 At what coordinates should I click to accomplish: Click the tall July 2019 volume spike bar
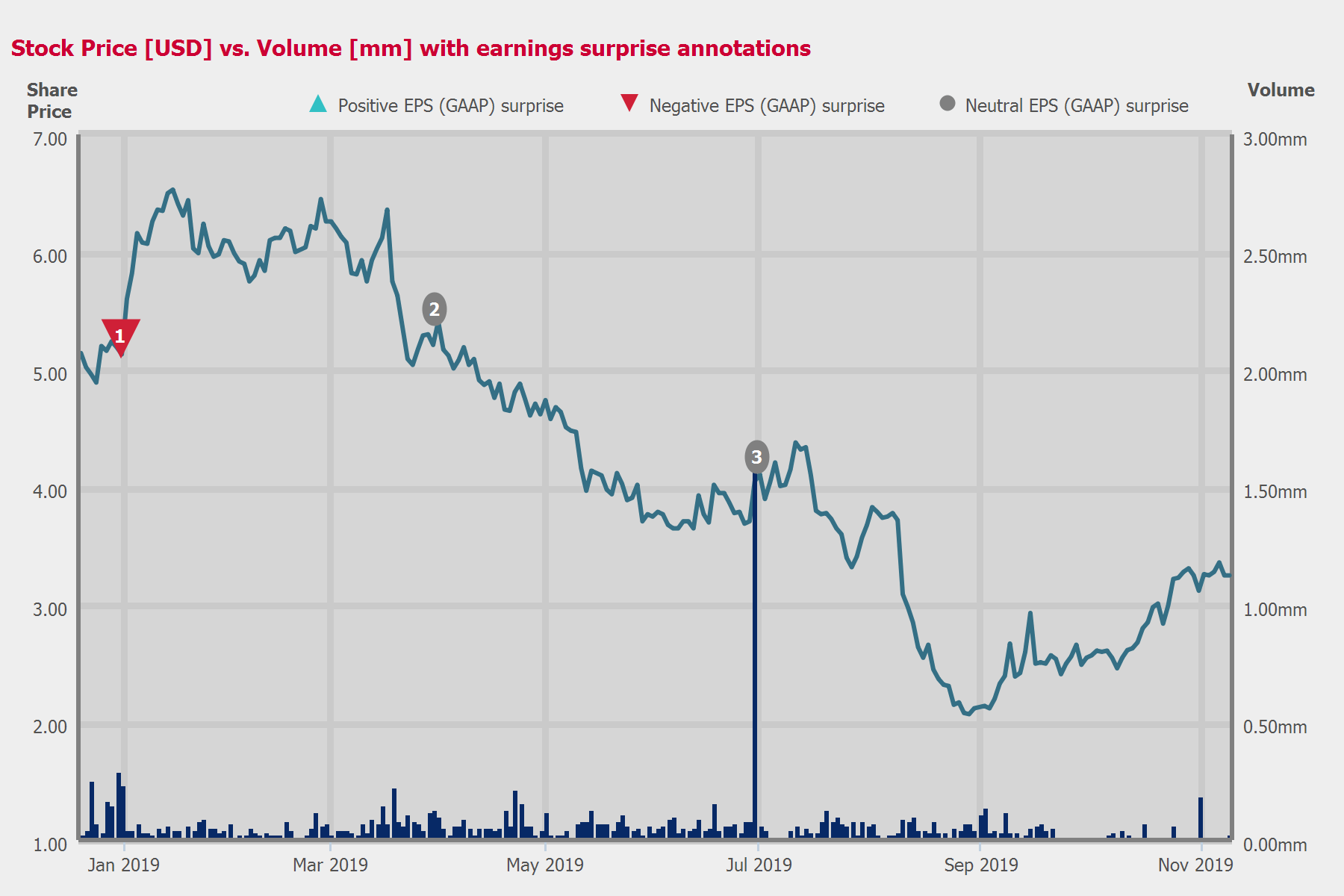click(x=755, y=653)
